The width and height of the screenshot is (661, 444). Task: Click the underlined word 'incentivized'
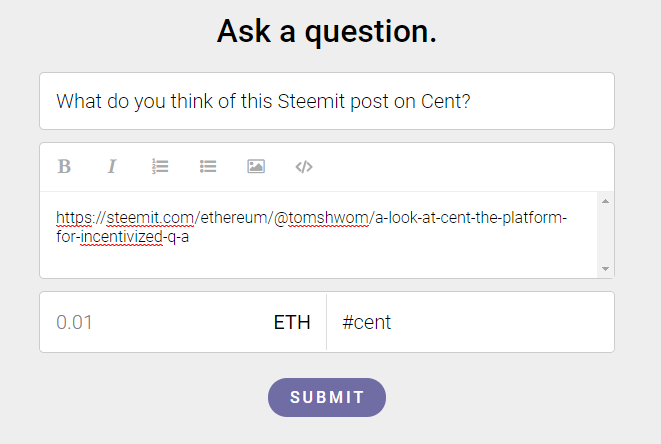tap(121, 237)
